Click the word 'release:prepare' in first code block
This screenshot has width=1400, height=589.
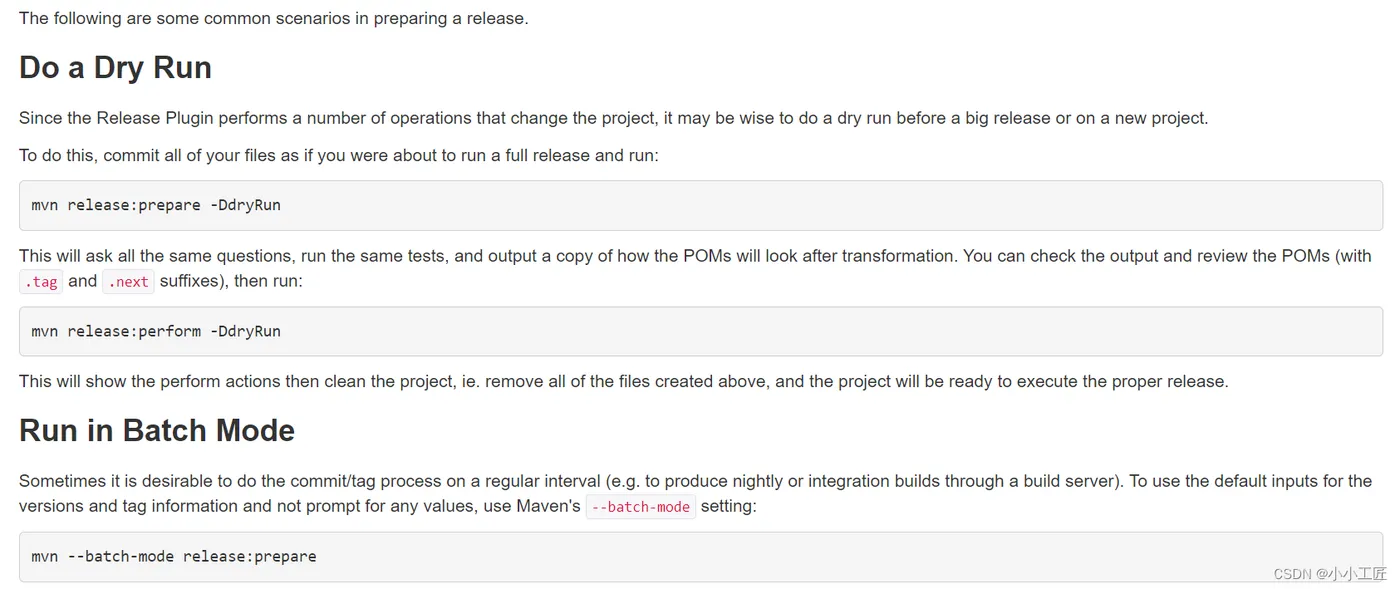pos(134,205)
